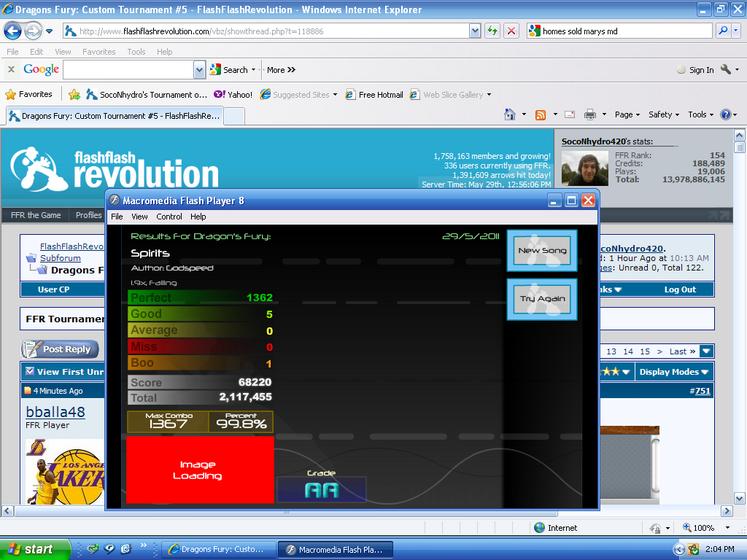
Task: Click the IE Help question mark icon
Action: point(726,114)
